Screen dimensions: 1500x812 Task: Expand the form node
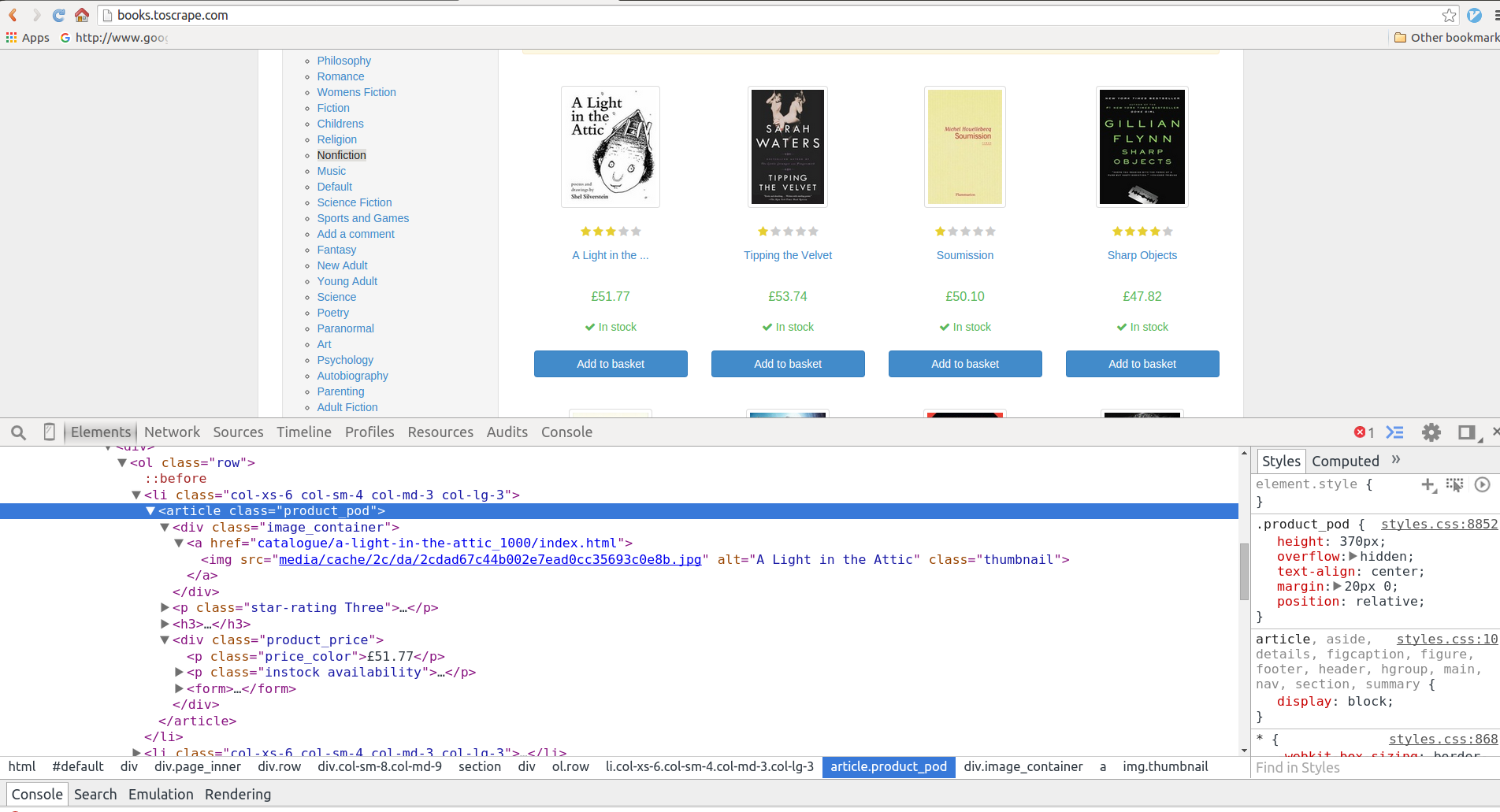click(x=179, y=689)
